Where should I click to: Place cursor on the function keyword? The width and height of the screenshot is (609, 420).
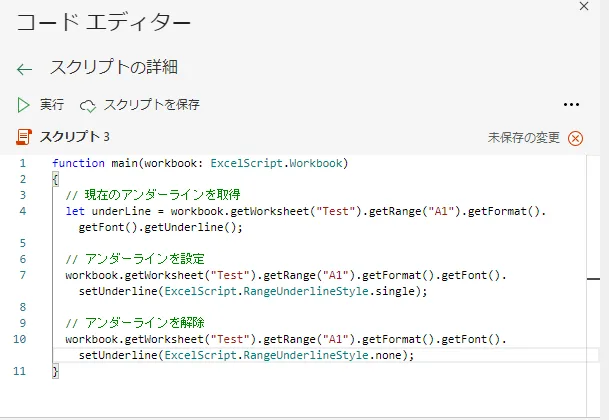[x=76, y=163]
